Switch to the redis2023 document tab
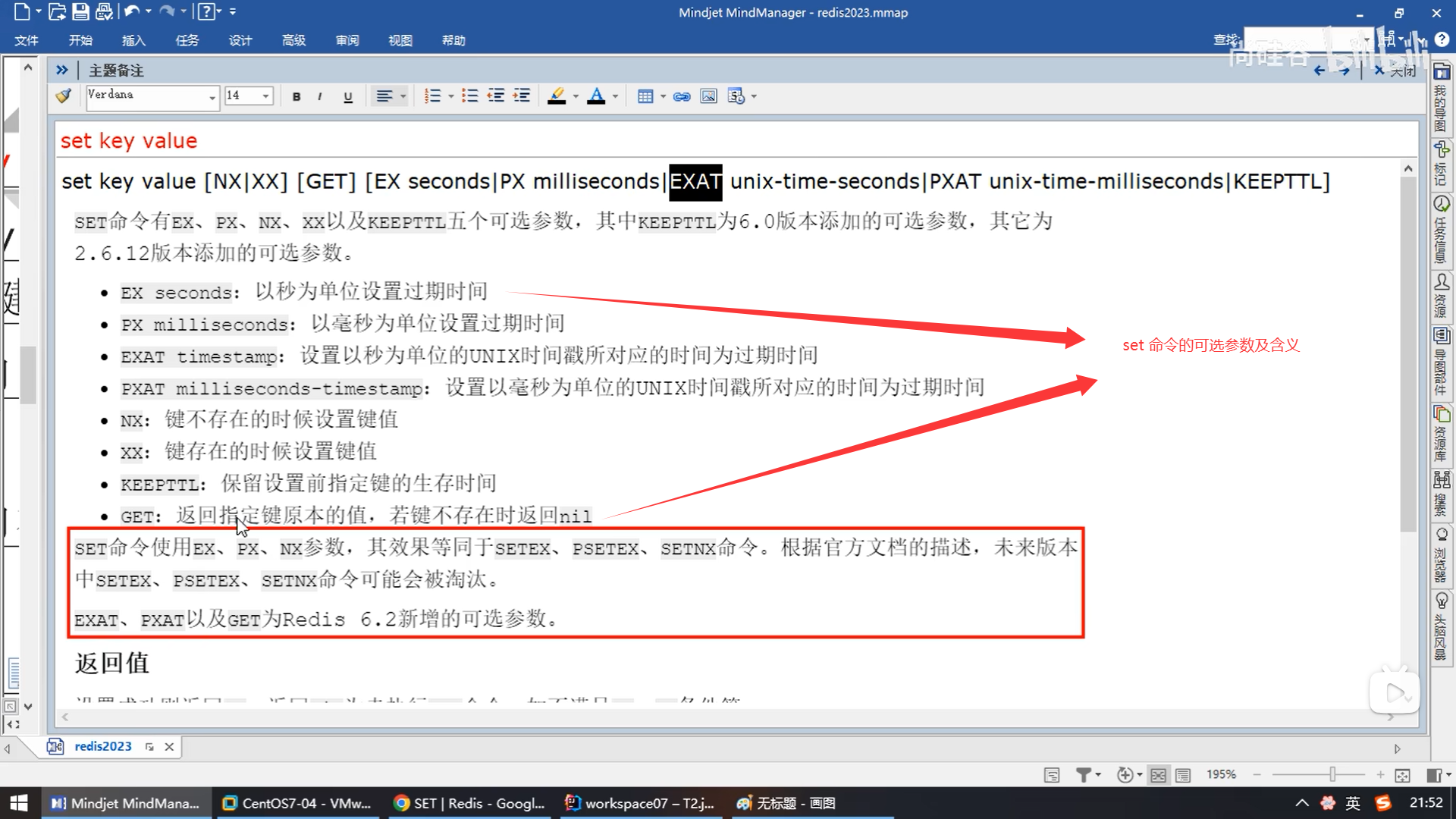The image size is (1456, 819). 102,746
